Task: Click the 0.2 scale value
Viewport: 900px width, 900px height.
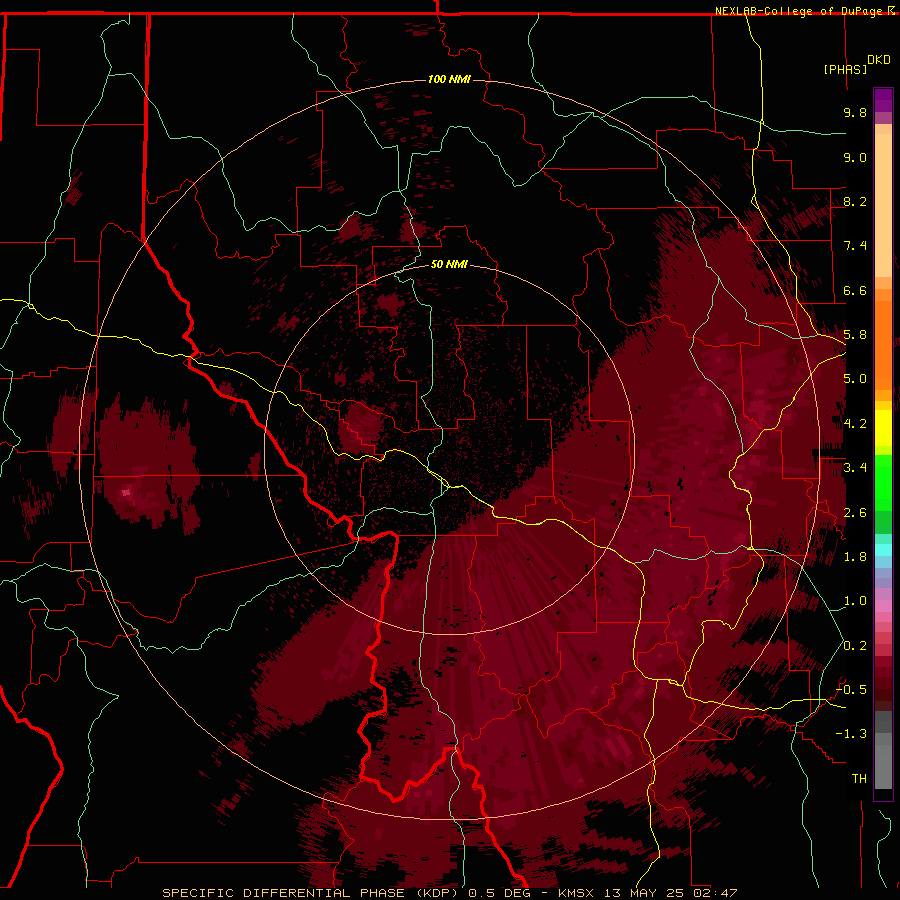Action: pyautogui.click(x=855, y=646)
